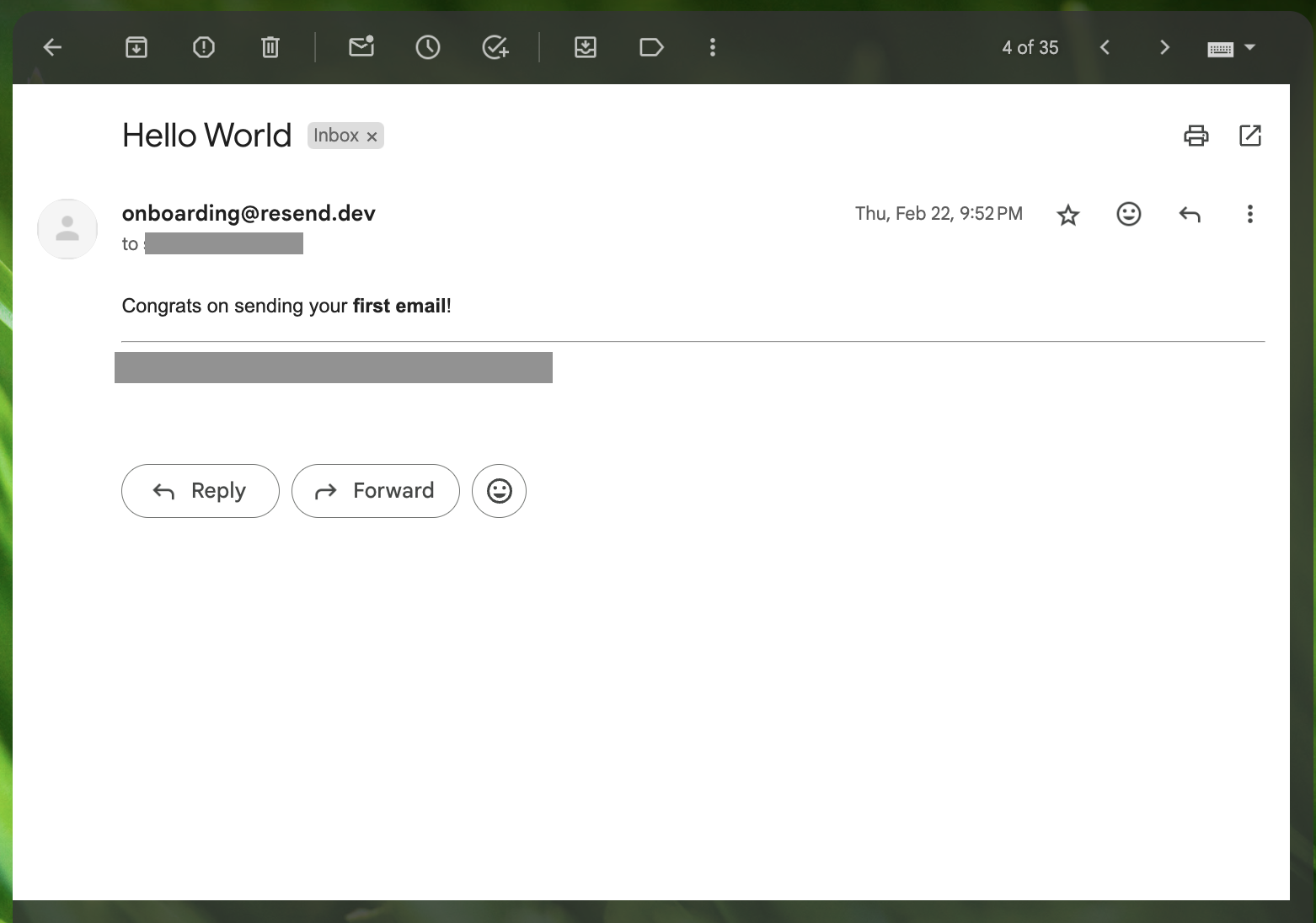Archive this email

[x=136, y=47]
